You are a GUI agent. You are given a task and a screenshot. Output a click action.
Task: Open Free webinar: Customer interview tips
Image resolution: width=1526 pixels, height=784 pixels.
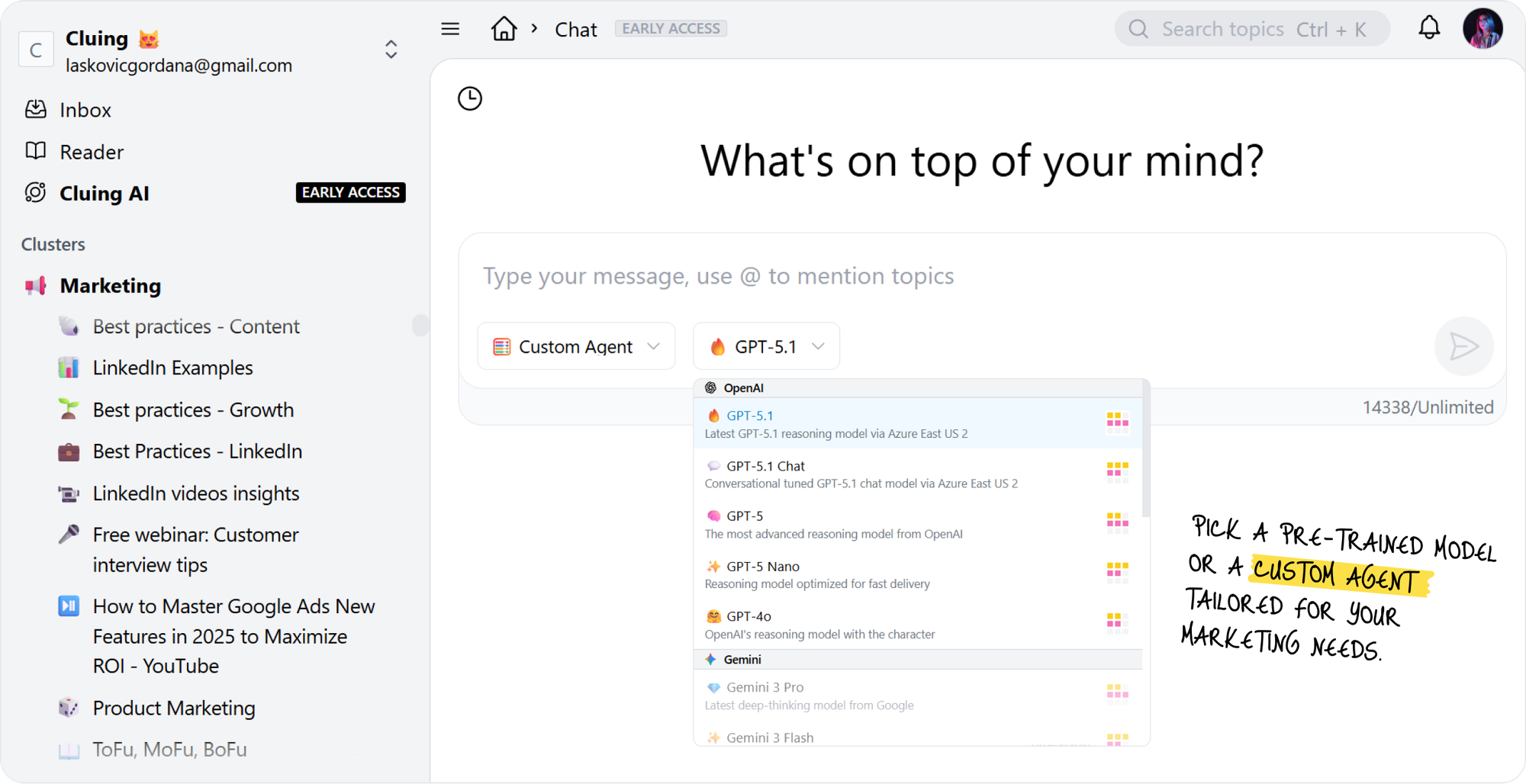pyautogui.click(x=195, y=549)
